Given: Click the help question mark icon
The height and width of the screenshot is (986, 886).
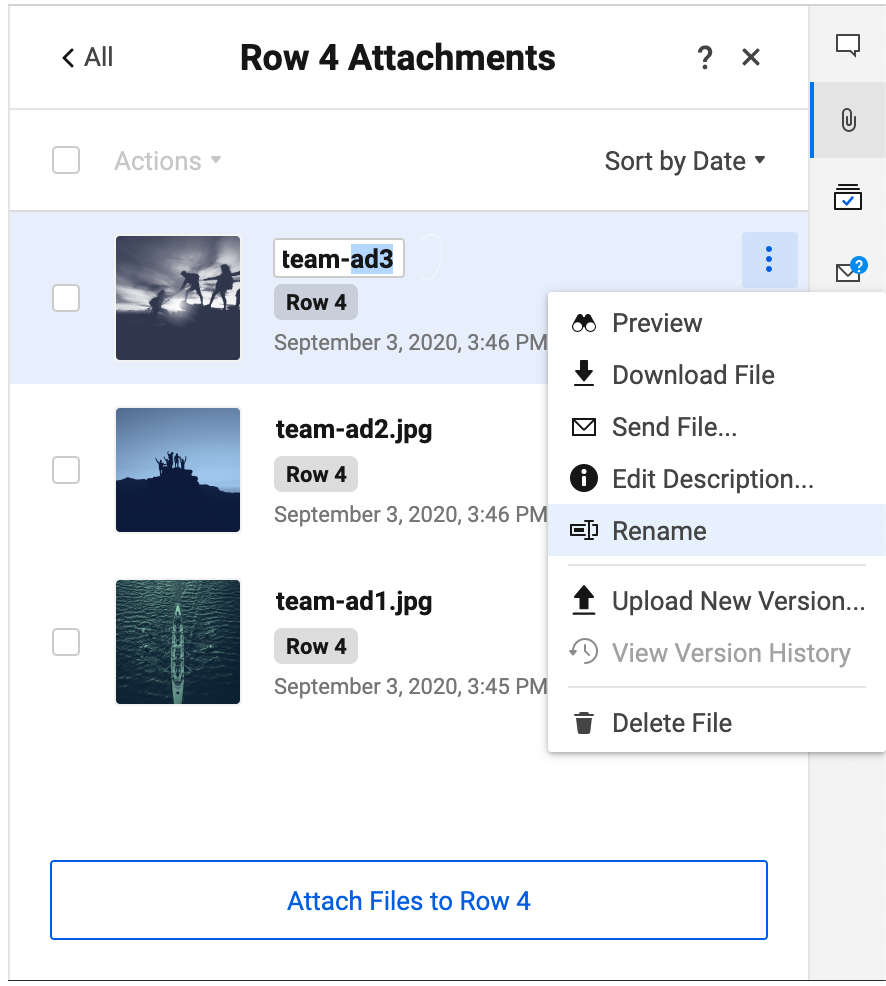Looking at the screenshot, I should tap(705, 58).
